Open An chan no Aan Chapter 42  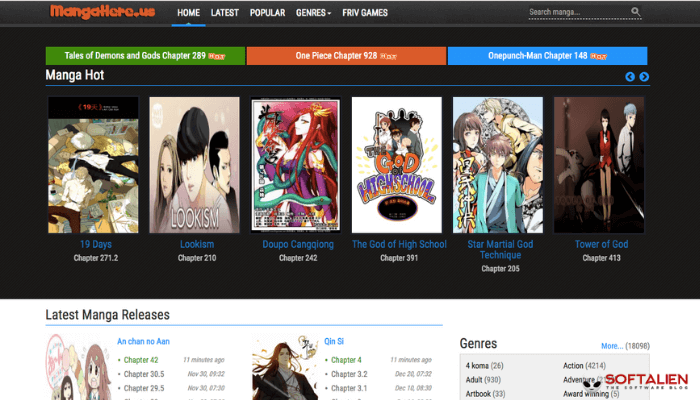(141, 360)
